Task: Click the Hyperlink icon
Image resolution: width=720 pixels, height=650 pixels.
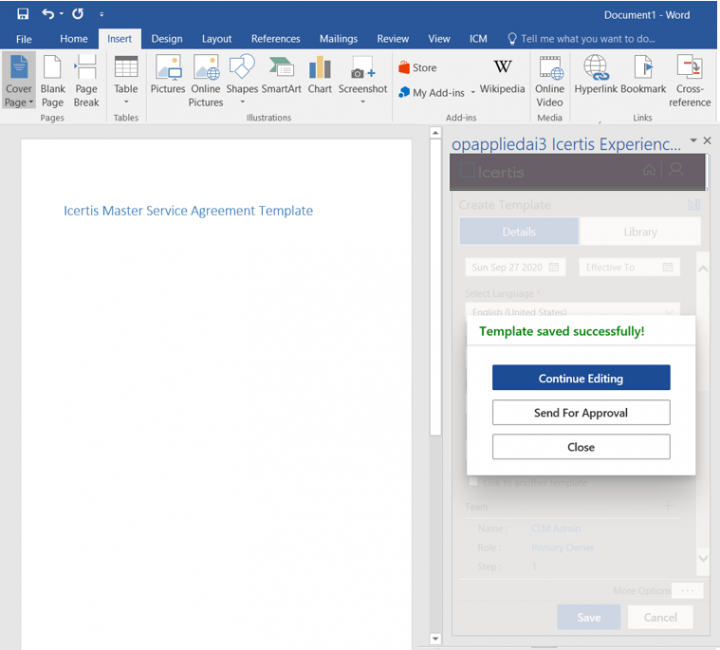Action: (x=595, y=76)
